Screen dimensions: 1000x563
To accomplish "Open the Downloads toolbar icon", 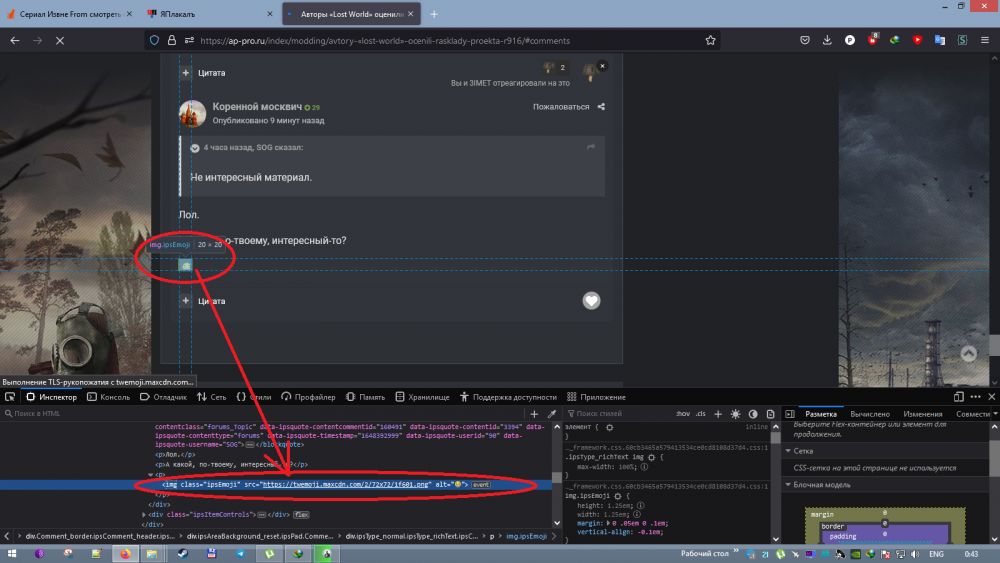I will click(828, 41).
